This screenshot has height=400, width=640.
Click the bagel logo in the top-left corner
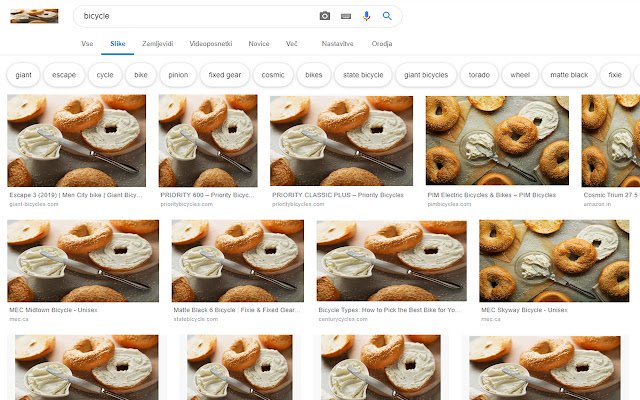click(34, 16)
